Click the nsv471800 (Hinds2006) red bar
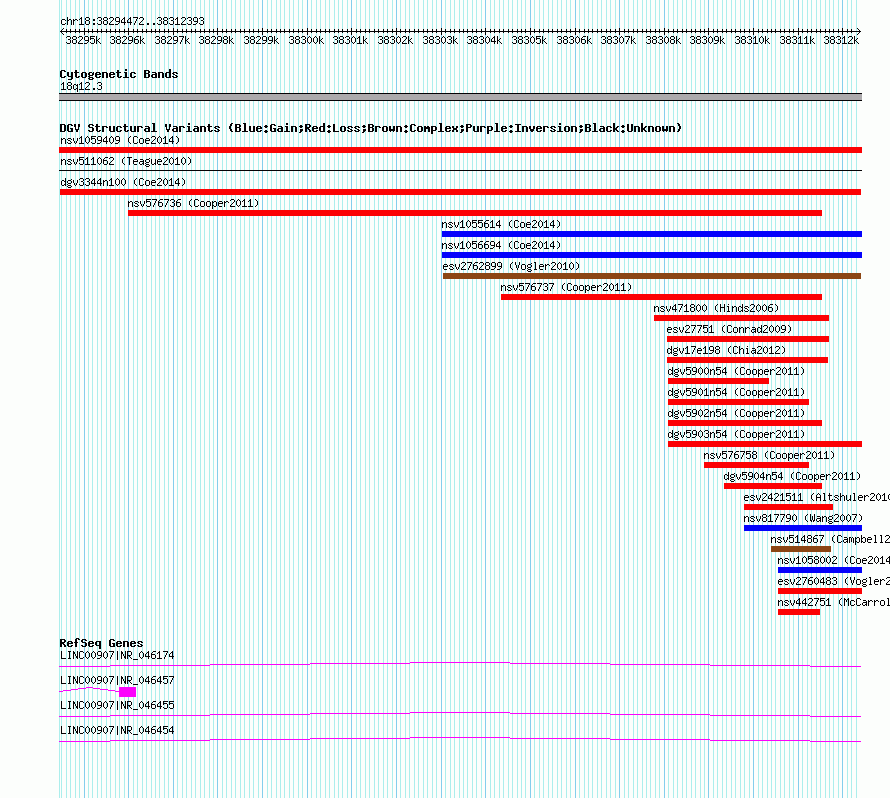890x798 pixels. [741, 318]
